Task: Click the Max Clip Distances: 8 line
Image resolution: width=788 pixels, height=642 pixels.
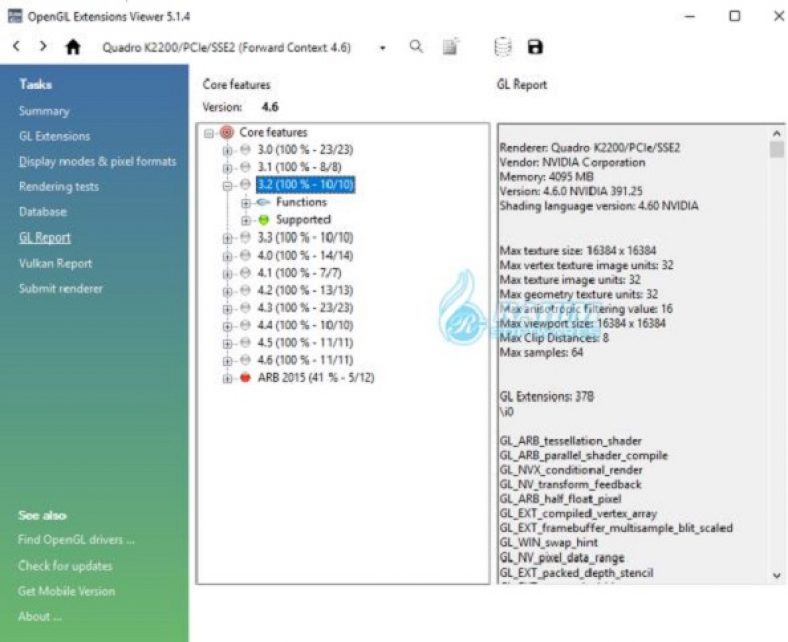Action: coord(554,338)
